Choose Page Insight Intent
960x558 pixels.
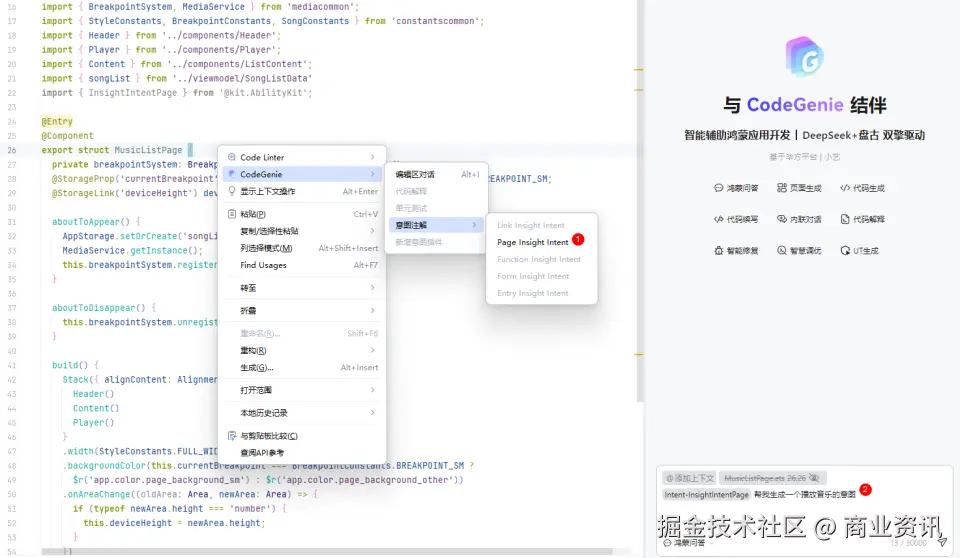click(533, 243)
